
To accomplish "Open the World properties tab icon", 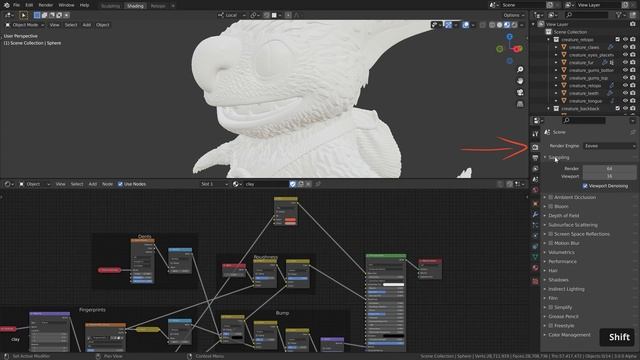I will [x=535, y=190].
